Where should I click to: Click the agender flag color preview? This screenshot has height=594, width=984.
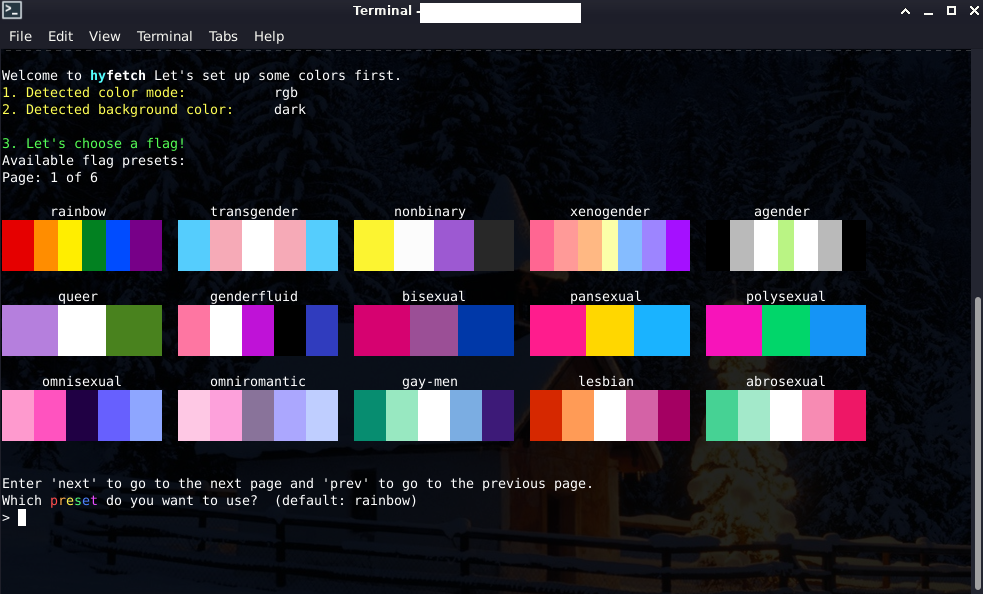tap(786, 246)
